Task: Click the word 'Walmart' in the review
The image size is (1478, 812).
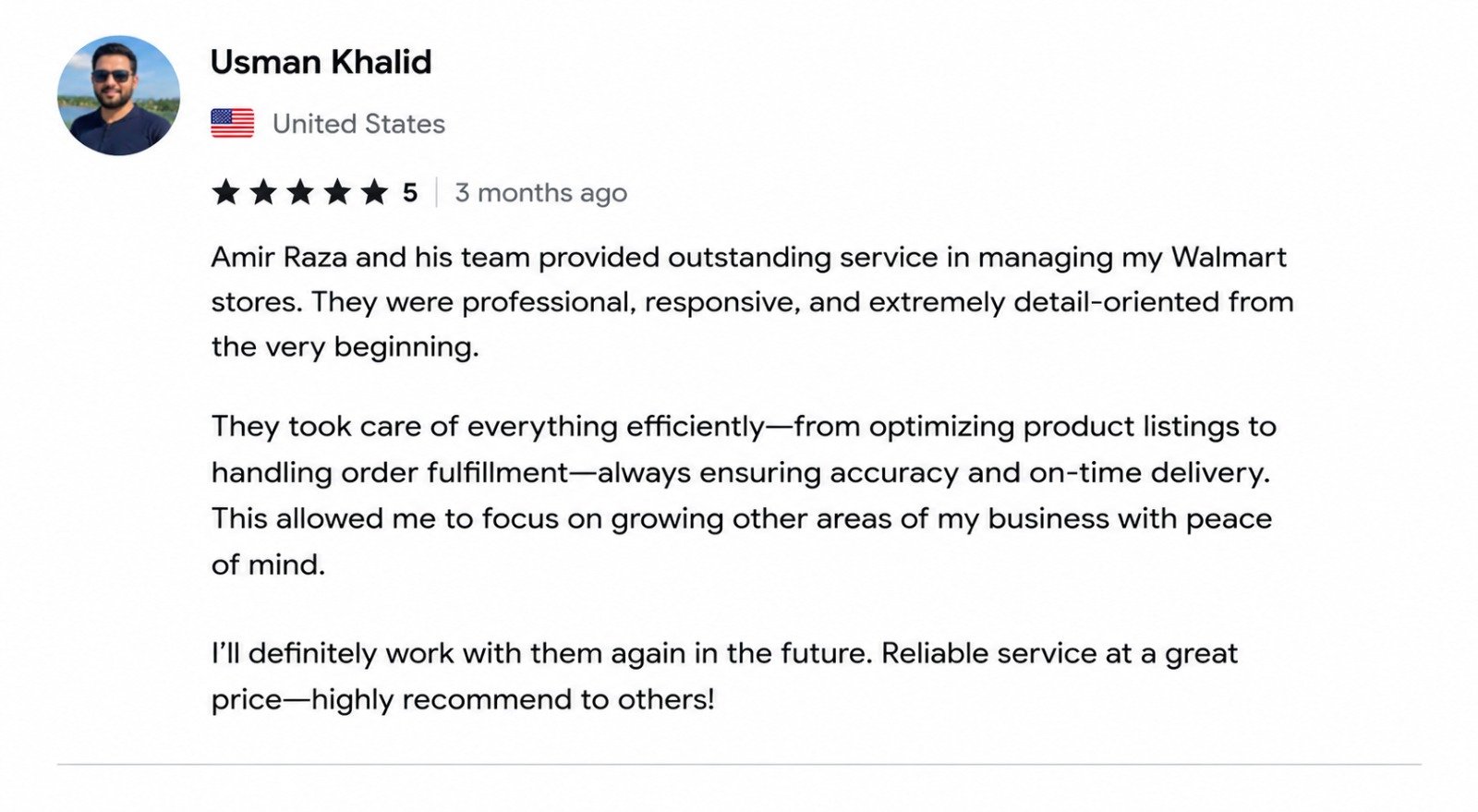Action: point(1229,257)
